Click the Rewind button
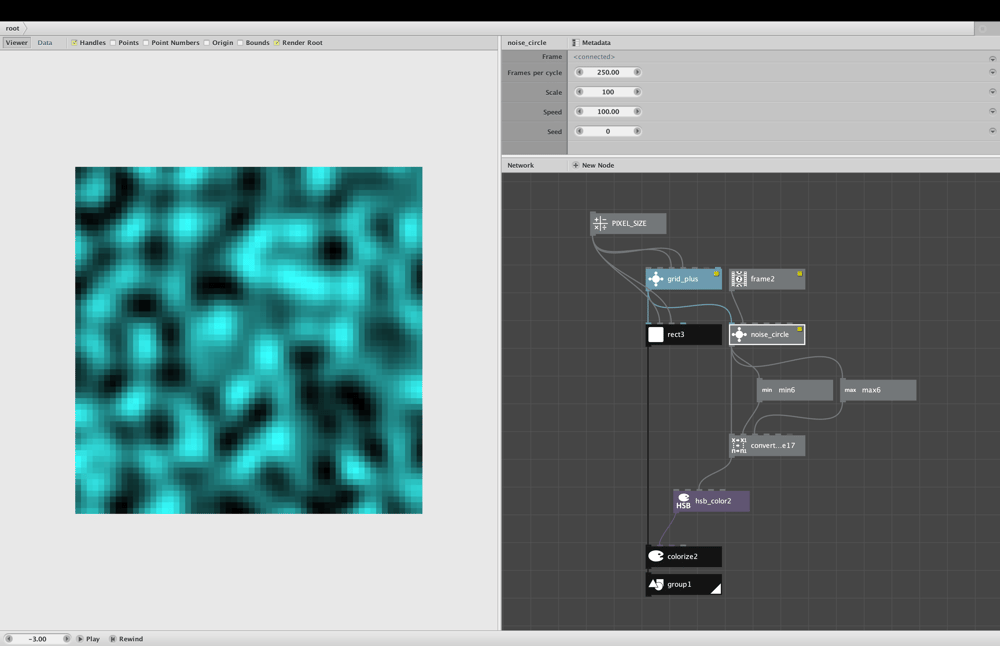Screen dimensions: 1000x646 126,638
